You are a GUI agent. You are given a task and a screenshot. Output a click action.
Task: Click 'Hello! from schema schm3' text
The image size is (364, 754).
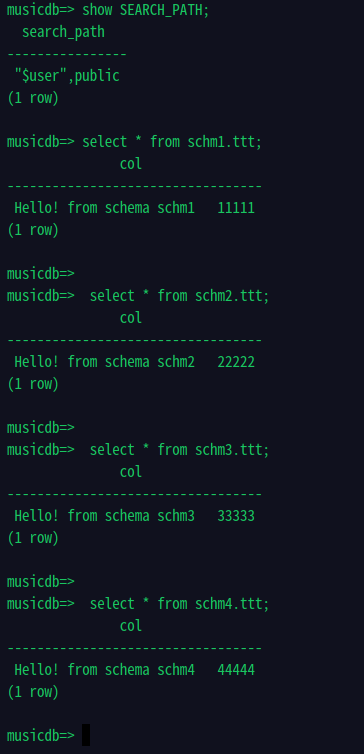point(104,515)
